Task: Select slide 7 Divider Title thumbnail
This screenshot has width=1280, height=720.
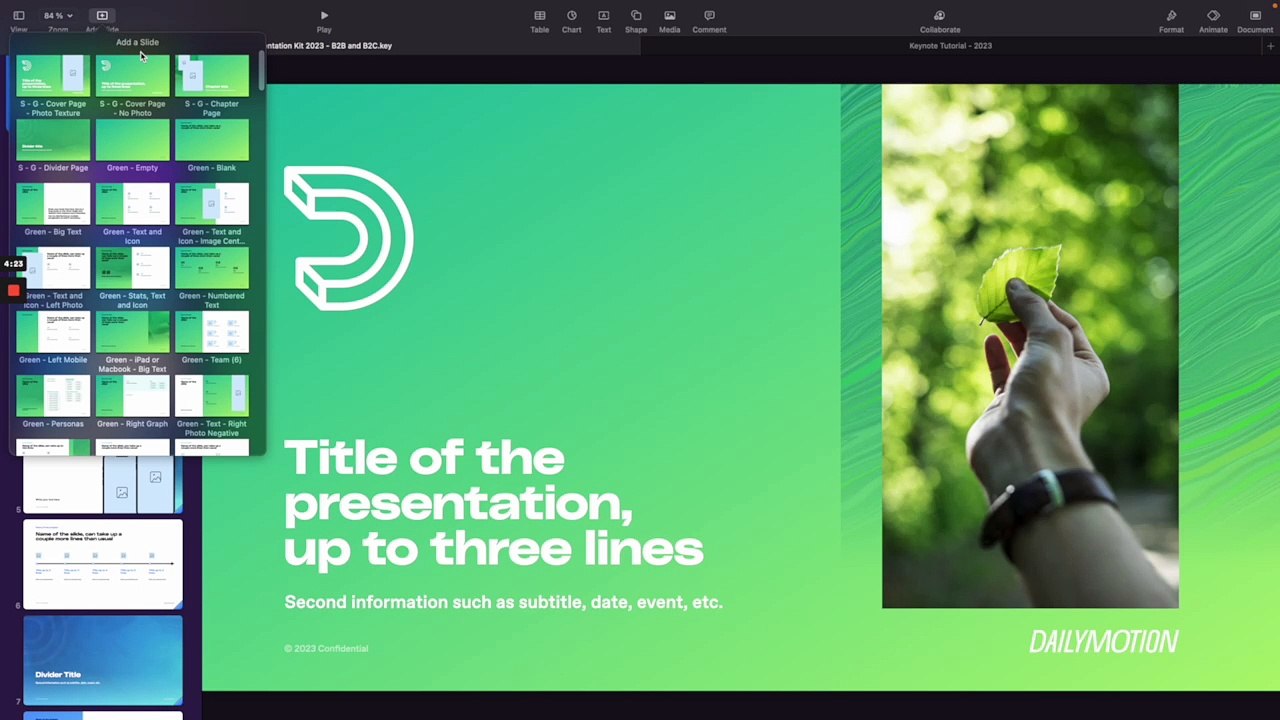Action: click(x=103, y=661)
